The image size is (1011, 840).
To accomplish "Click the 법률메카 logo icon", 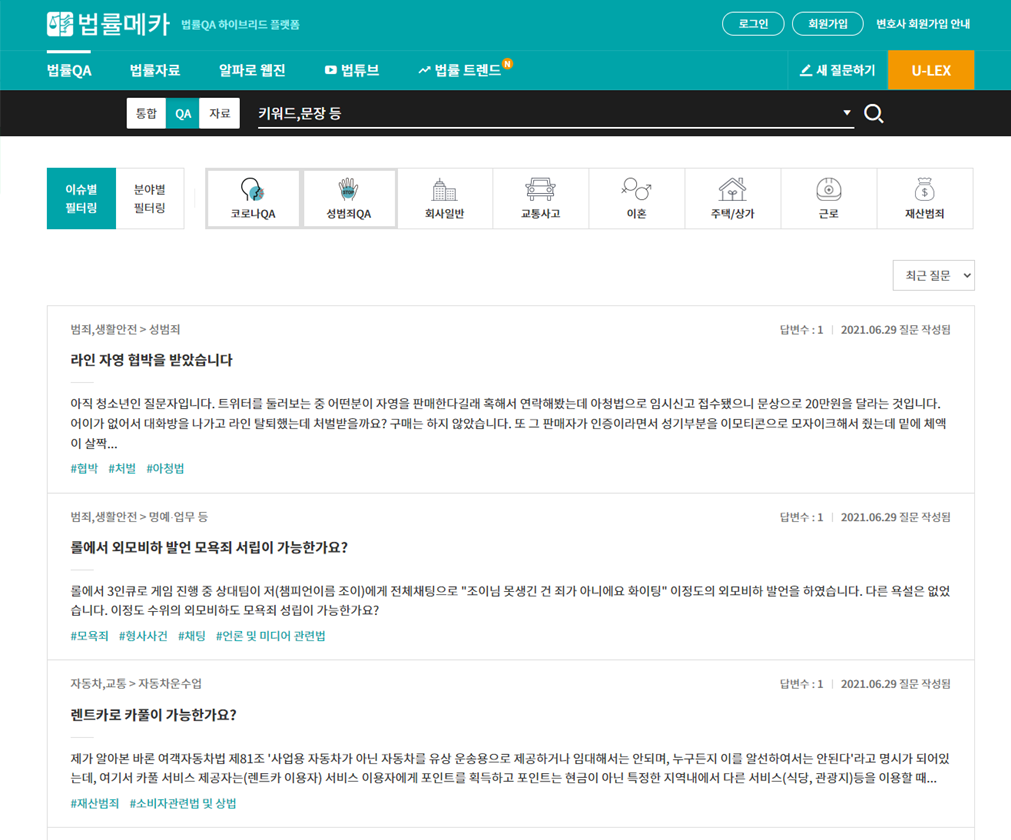I will tap(61, 24).
